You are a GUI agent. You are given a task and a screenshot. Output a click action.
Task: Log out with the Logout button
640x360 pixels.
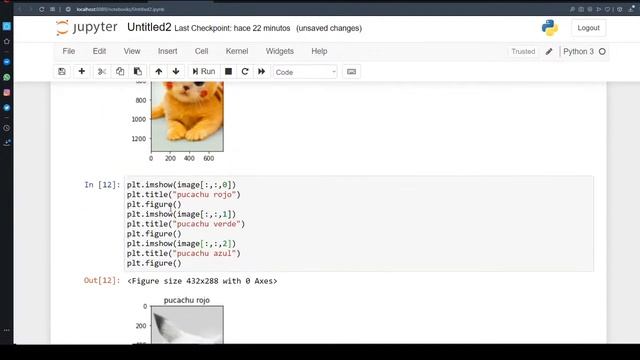pyautogui.click(x=588, y=28)
